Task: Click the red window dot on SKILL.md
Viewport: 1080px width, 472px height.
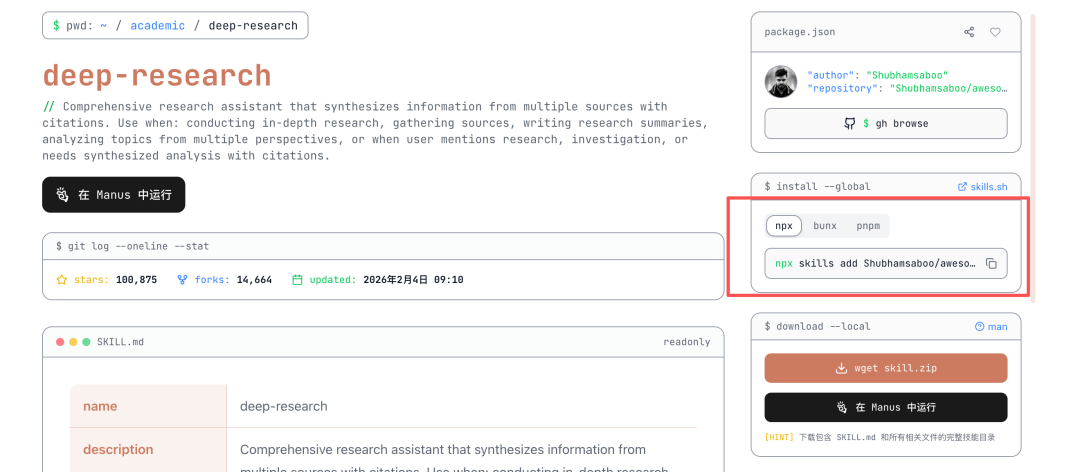Action: pyautogui.click(x=60, y=342)
